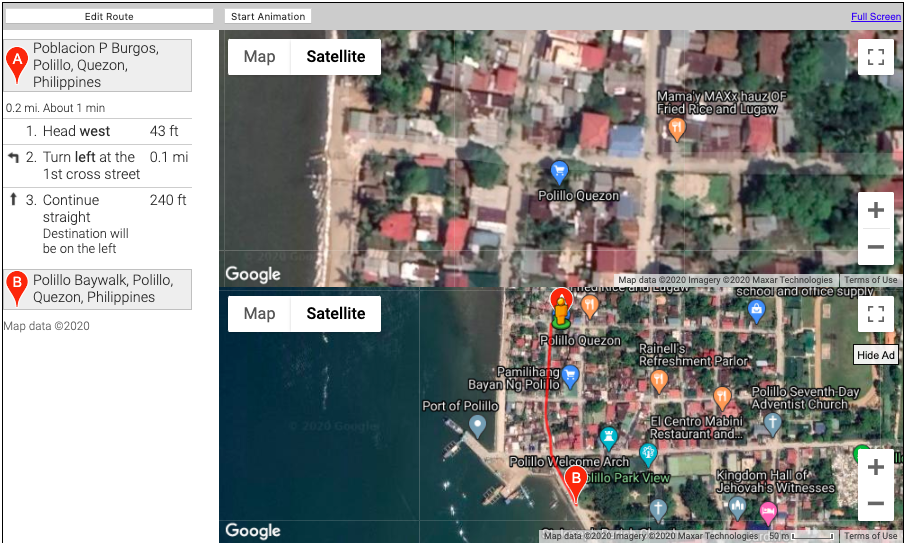
Task: Click the Port of Polillo pin
Action: click(478, 427)
